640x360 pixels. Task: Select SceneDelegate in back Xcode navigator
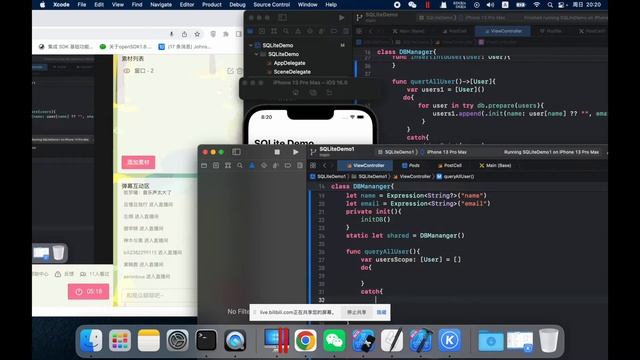coord(292,72)
